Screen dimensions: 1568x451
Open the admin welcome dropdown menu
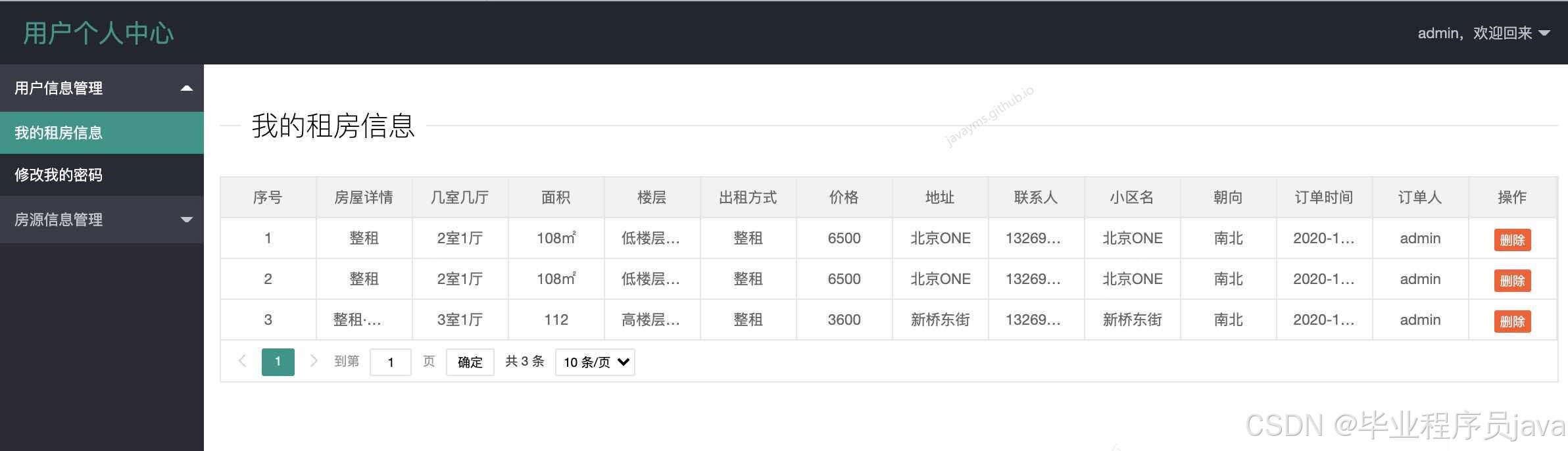(1483, 33)
